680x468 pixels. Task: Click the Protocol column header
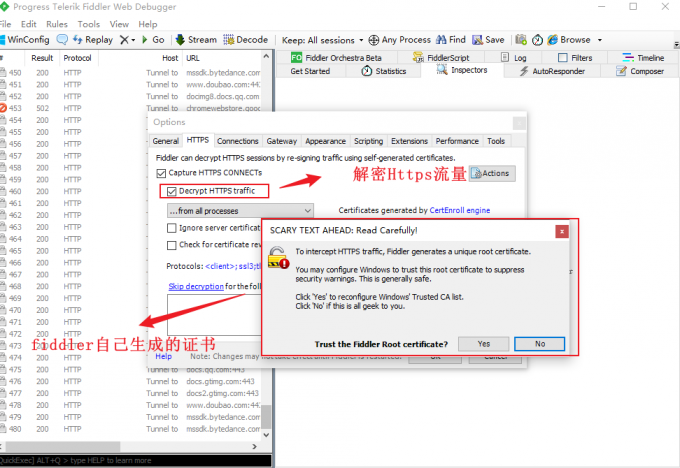coord(77,58)
